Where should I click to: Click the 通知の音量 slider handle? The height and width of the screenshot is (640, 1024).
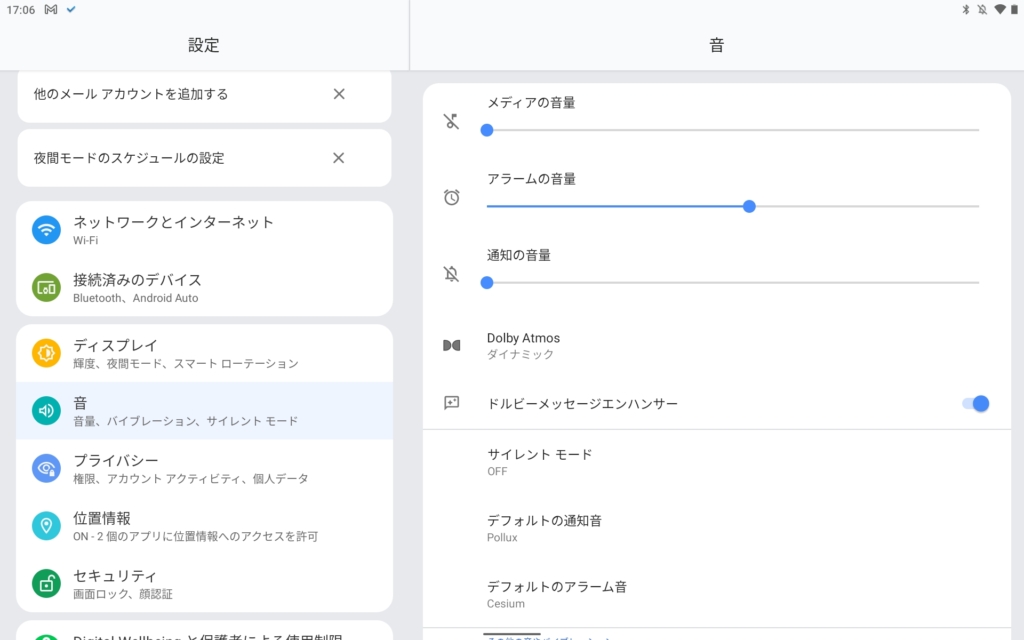487,282
